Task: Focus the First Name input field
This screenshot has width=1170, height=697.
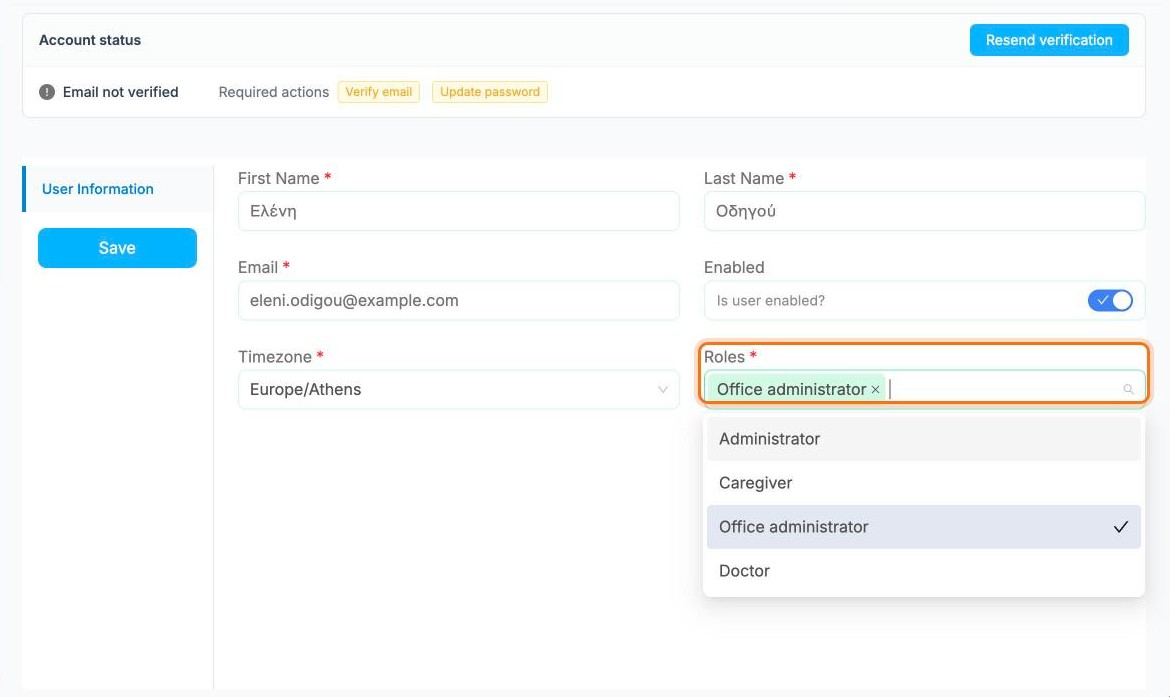Action: pyautogui.click(x=458, y=211)
